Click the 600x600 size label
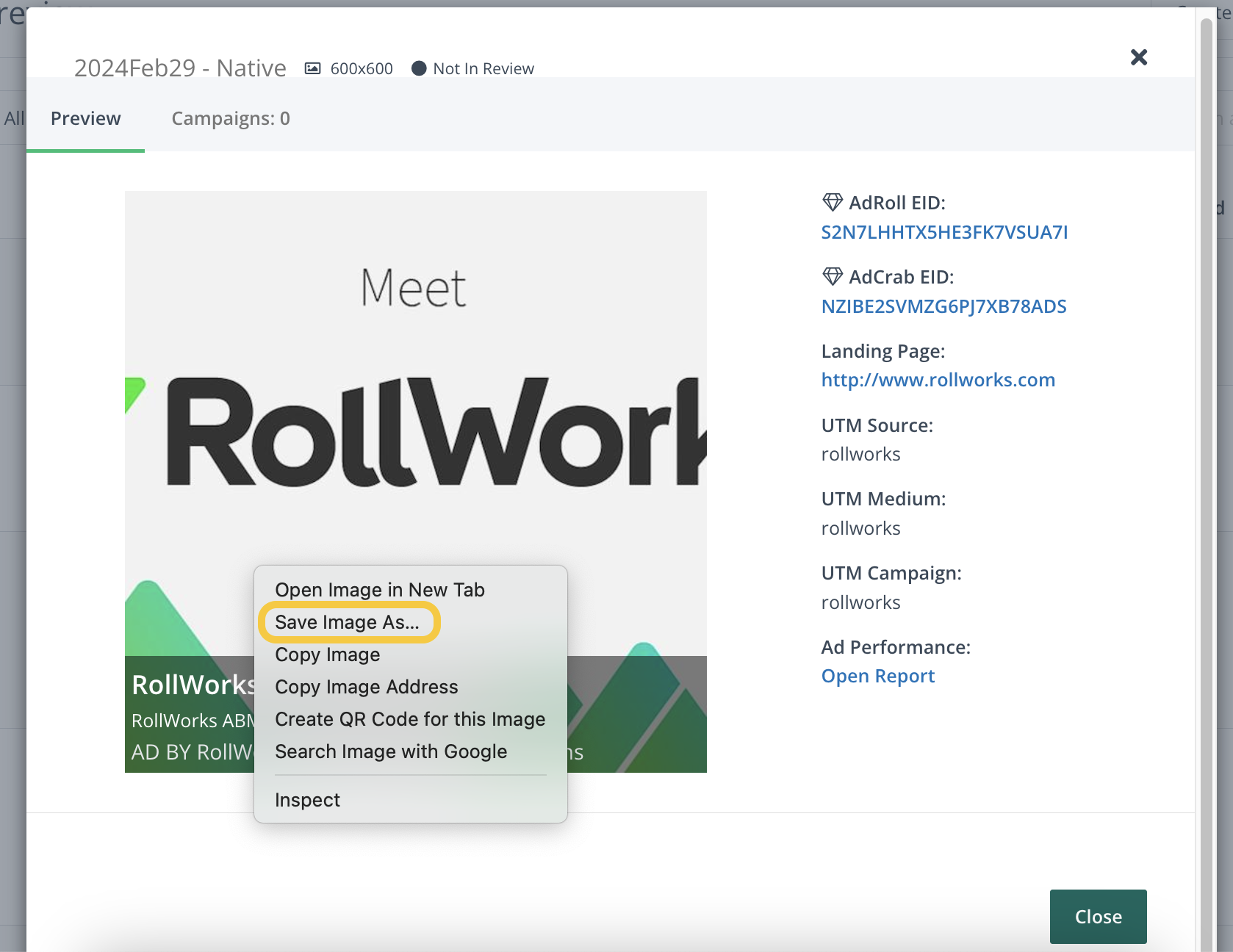The image size is (1233, 952). tap(362, 68)
